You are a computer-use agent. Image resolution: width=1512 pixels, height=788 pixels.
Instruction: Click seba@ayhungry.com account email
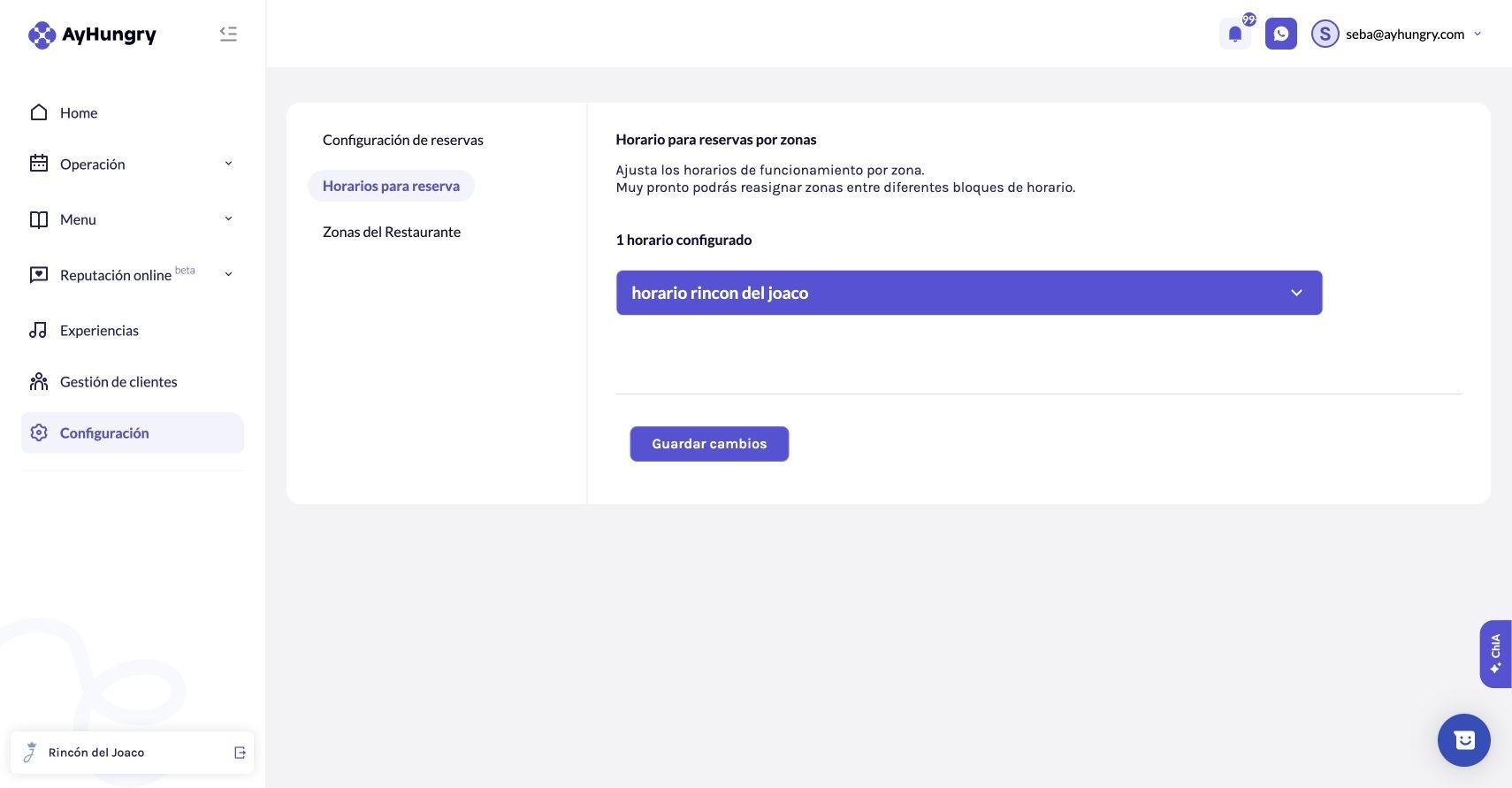coord(1405,34)
